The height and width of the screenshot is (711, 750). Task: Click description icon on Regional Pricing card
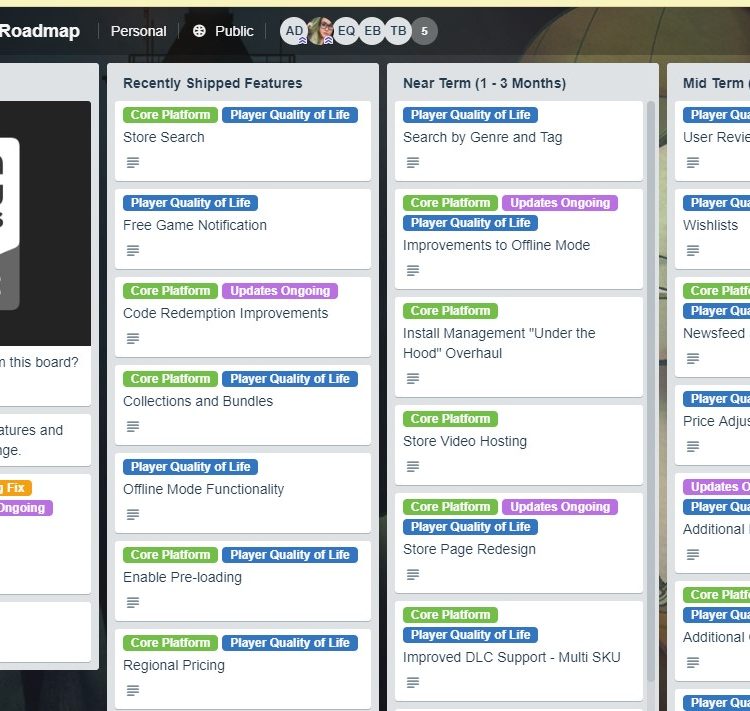tap(133, 691)
